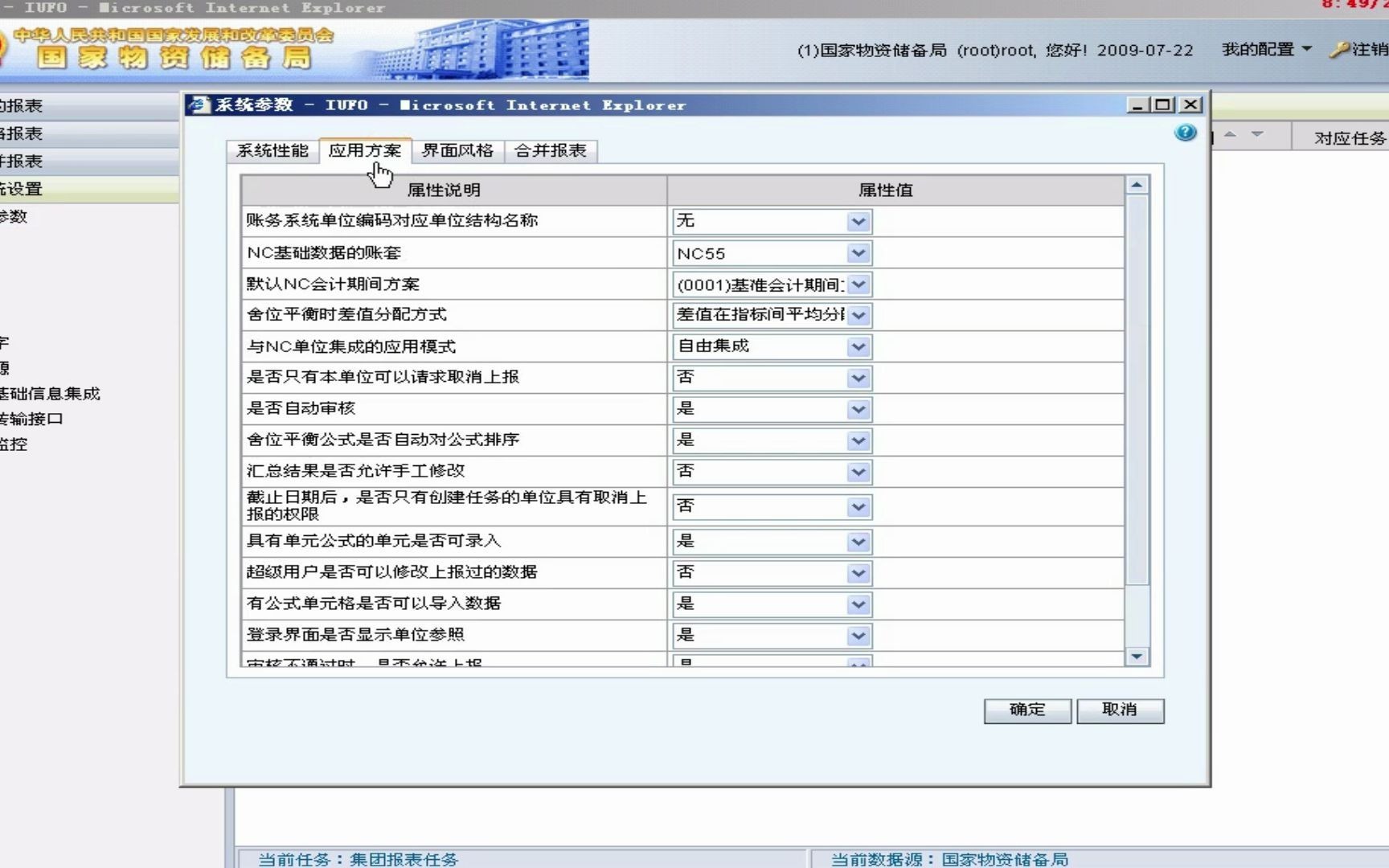
Task: Open the 登录界面是否显示单位参照 dropdown
Action: pyautogui.click(x=858, y=636)
